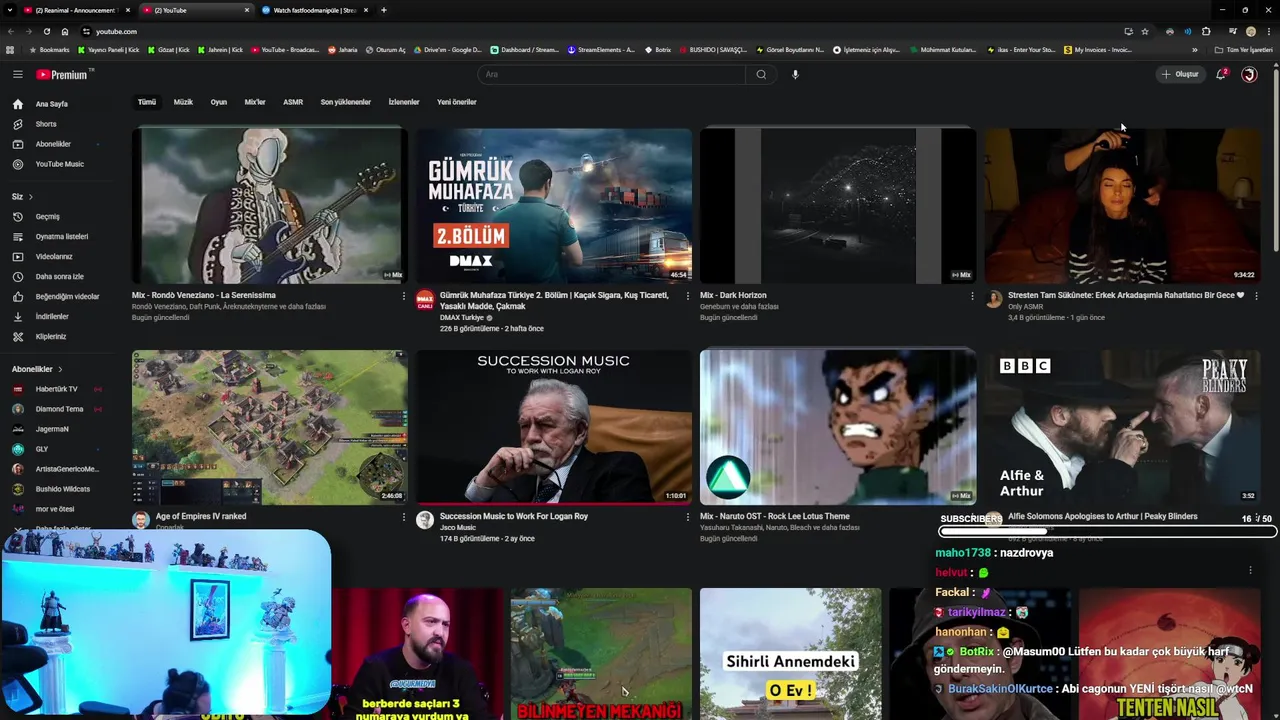Viewport: 1280px width, 720px height.
Task: Select the Tümü filter chip
Action: pos(147,102)
